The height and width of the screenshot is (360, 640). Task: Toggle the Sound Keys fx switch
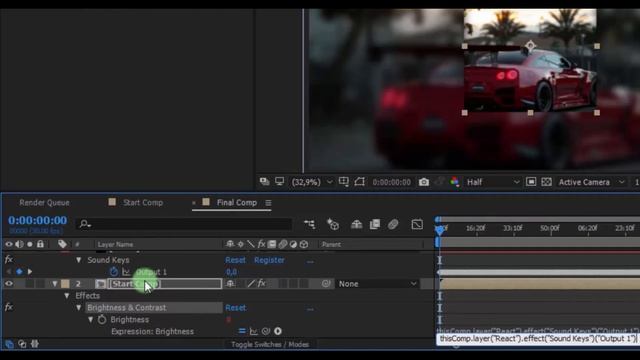9,260
